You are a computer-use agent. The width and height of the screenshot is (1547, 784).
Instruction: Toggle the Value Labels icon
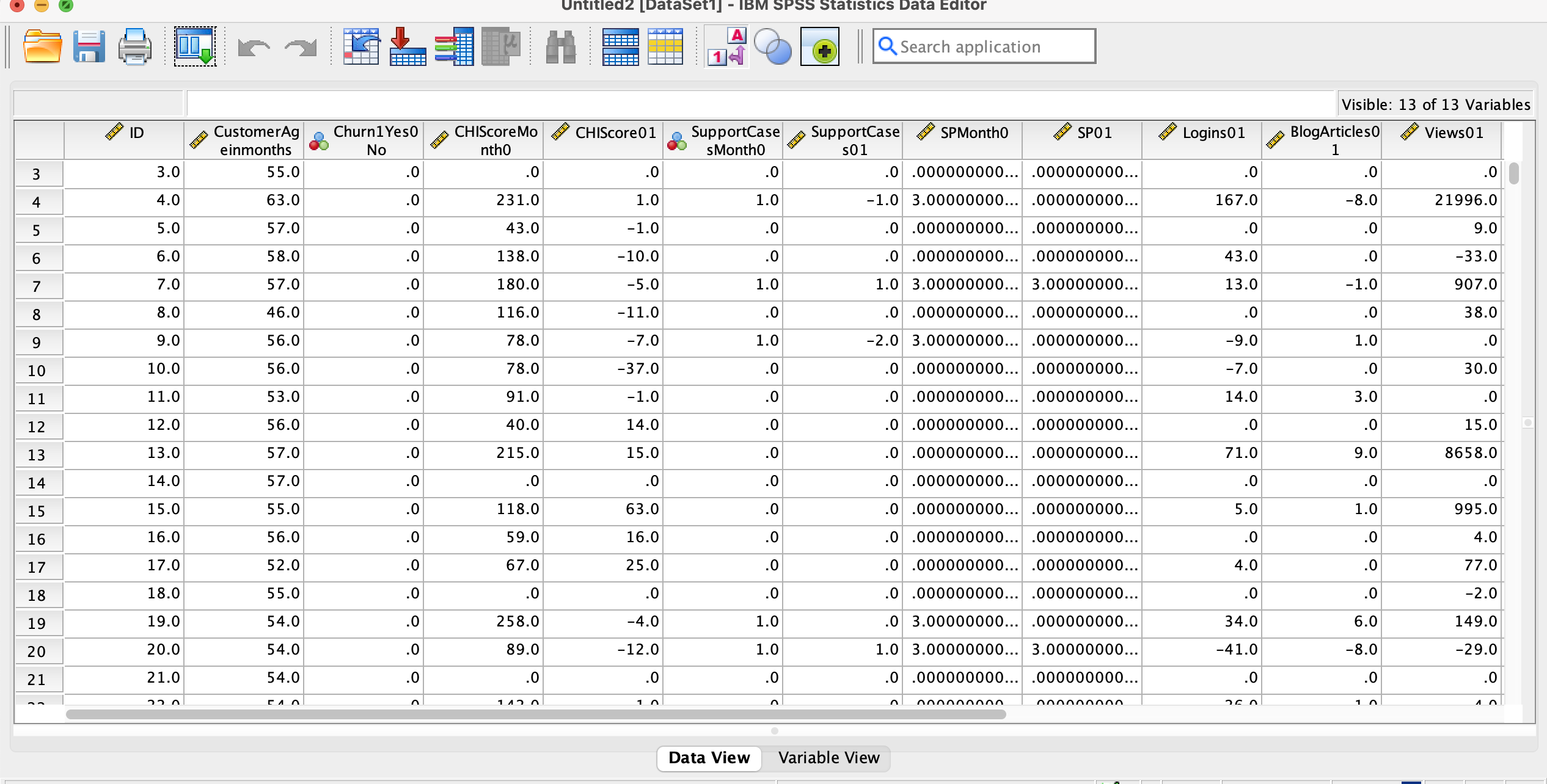point(726,46)
